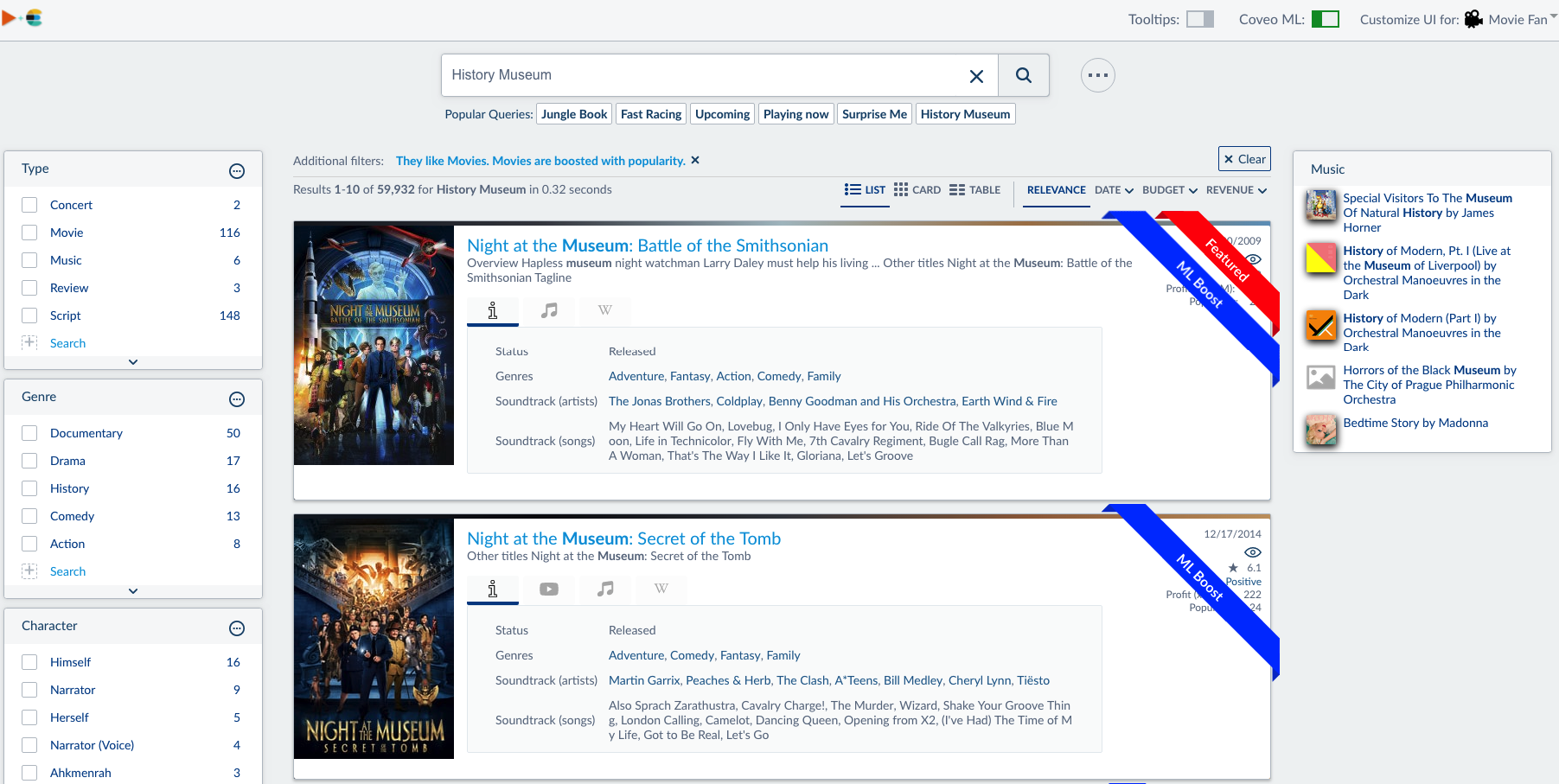Open info tab of Battle of the Smithsonian
Viewport: 1559px width, 784px height.
[x=493, y=310]
